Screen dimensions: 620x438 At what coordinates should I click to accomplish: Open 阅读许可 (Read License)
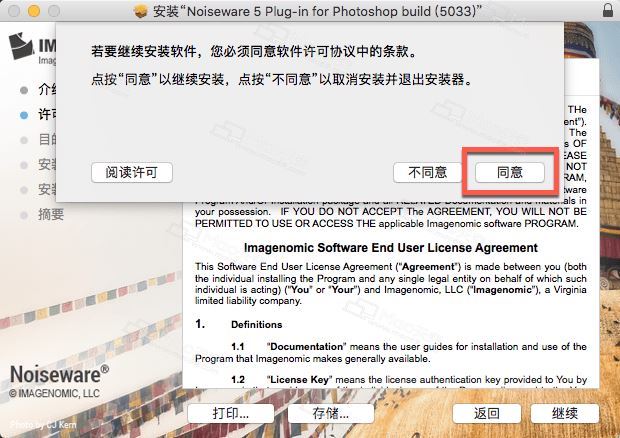tap(132, 172)
